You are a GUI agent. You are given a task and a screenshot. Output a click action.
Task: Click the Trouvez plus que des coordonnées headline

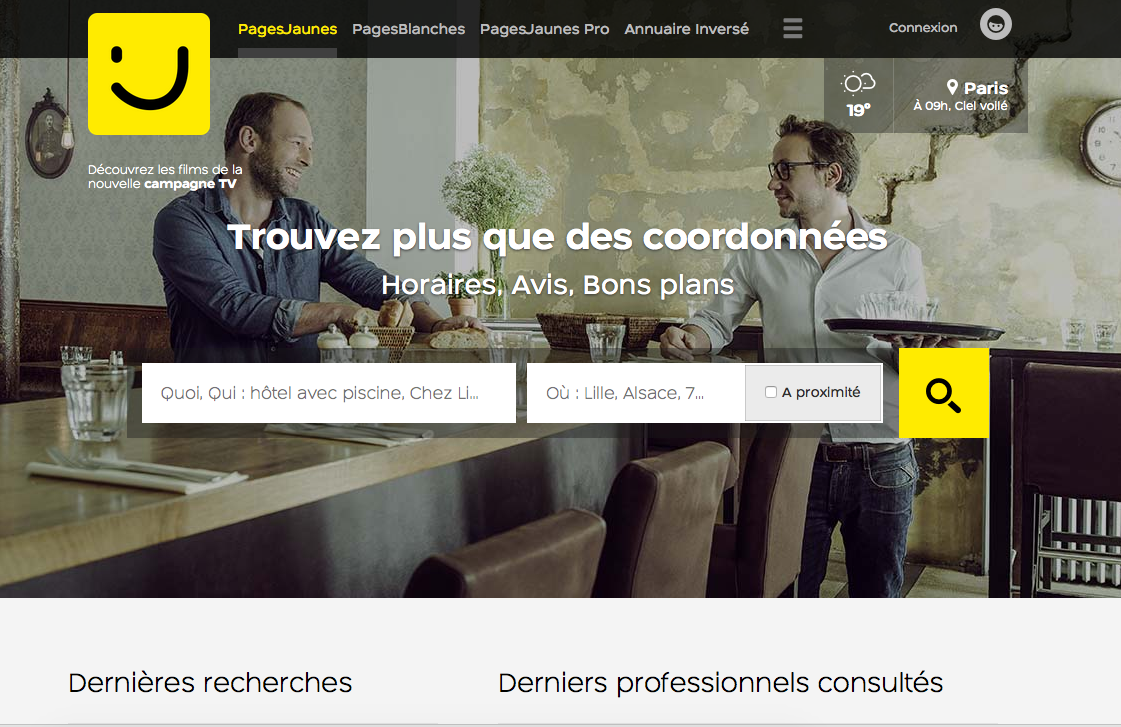point(558,237)
